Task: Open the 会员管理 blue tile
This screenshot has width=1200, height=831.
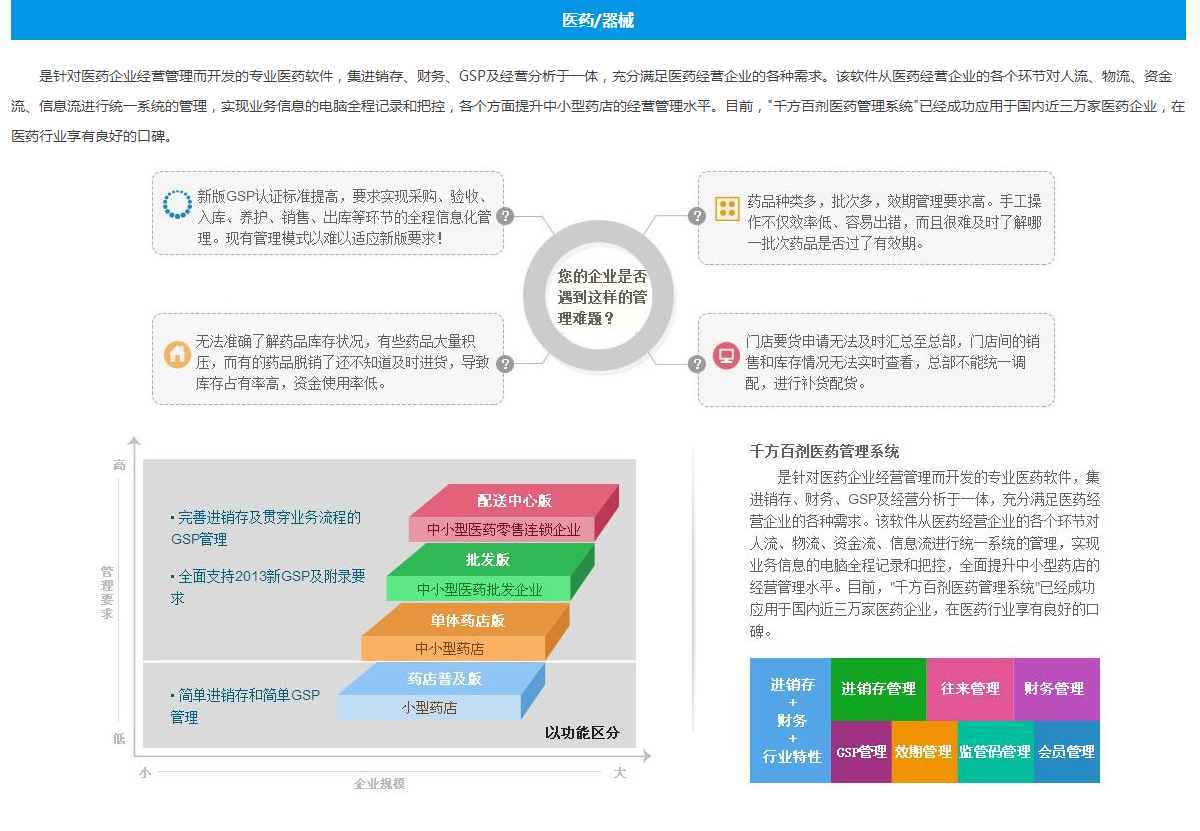Action: (x=1067, y=752)
